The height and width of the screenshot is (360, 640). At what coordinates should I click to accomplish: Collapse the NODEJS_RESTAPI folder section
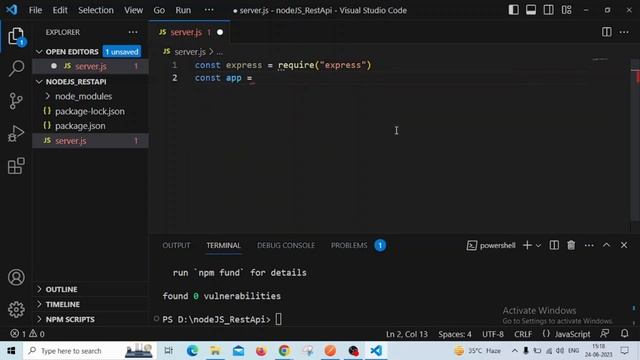click(39, 82)
